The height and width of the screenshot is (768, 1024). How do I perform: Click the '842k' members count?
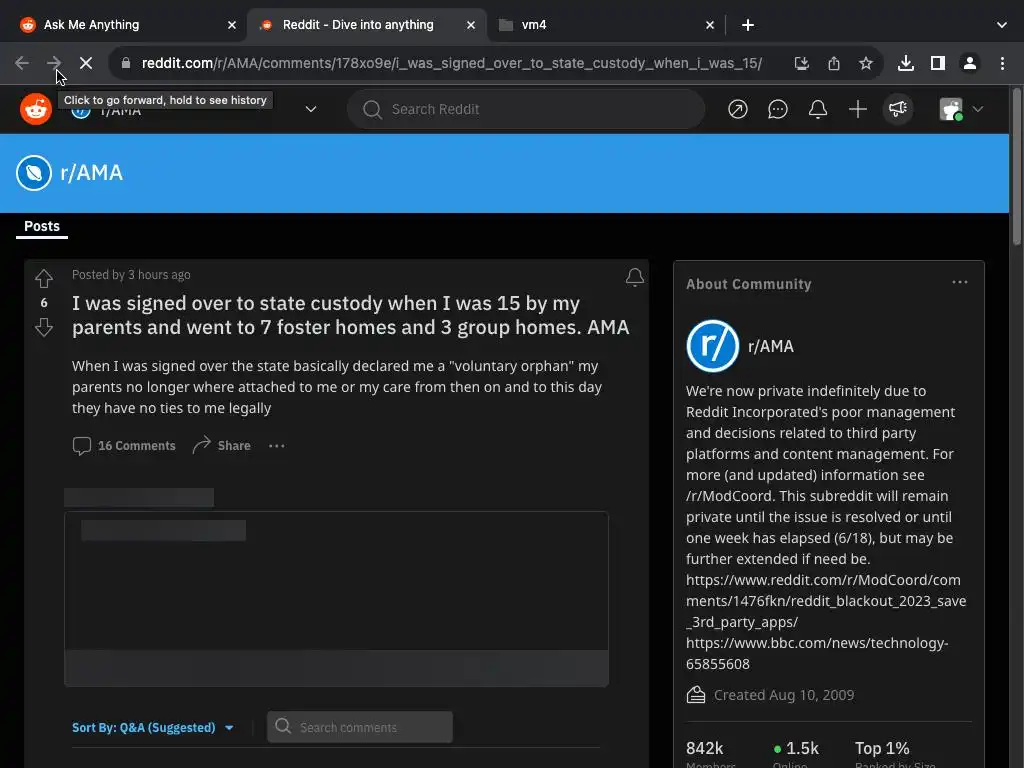704,748
